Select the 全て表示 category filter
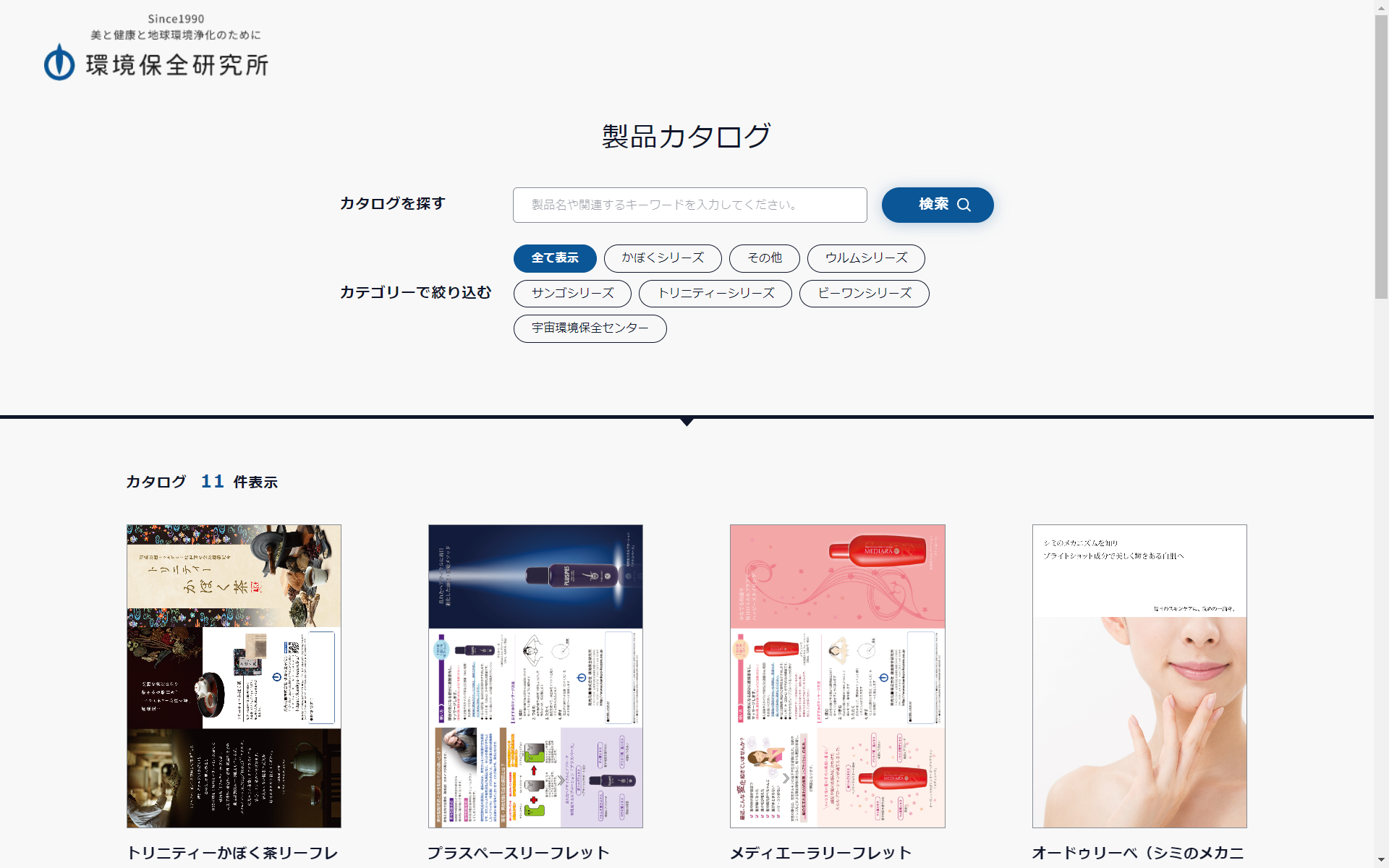This screenshot has height=868, width=1389. point(555,258)
